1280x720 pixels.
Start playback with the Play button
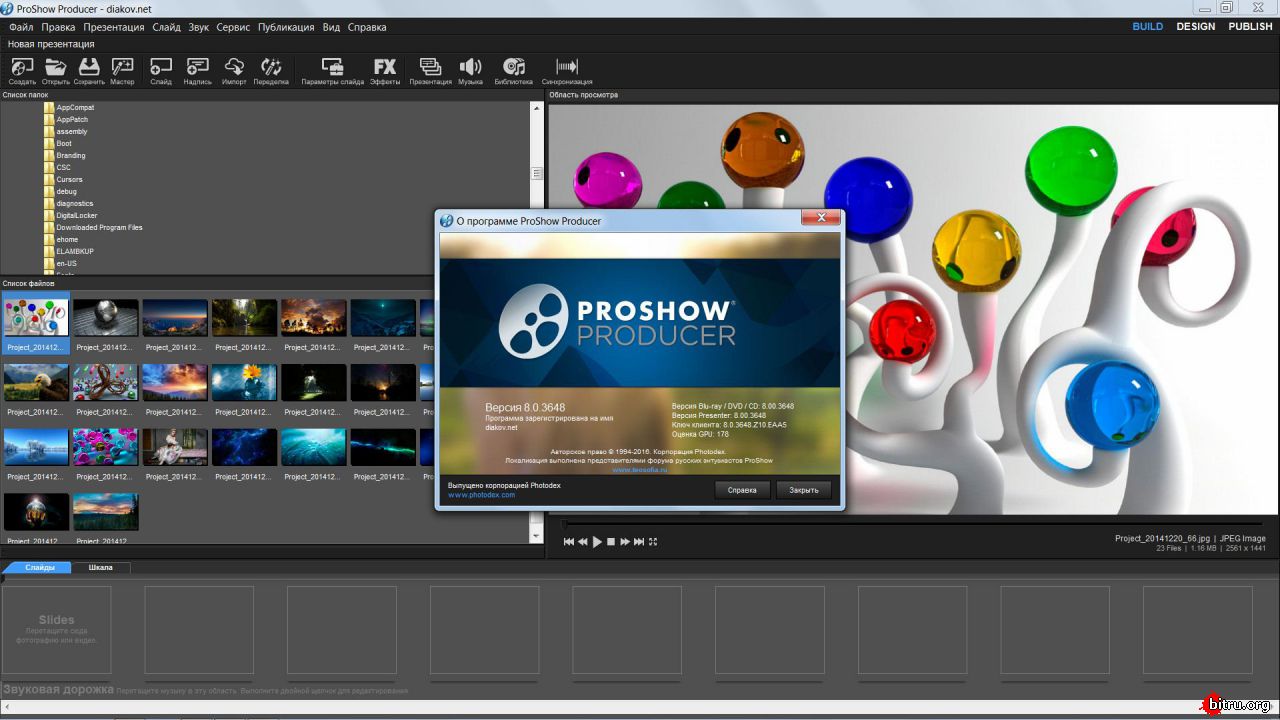click(597, 542)
